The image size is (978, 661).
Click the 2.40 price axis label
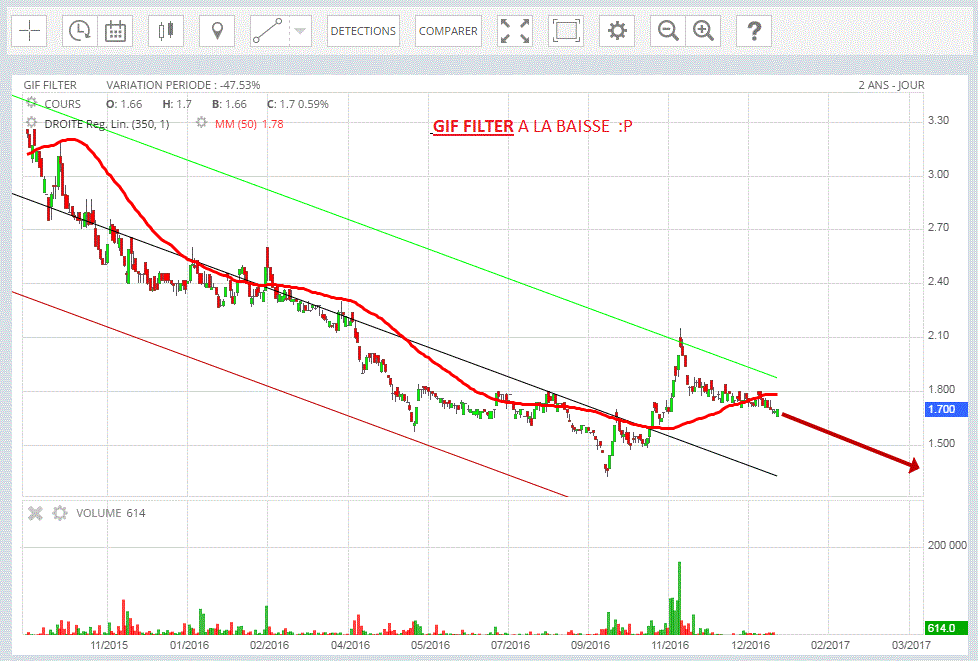(x=939, y=282)
